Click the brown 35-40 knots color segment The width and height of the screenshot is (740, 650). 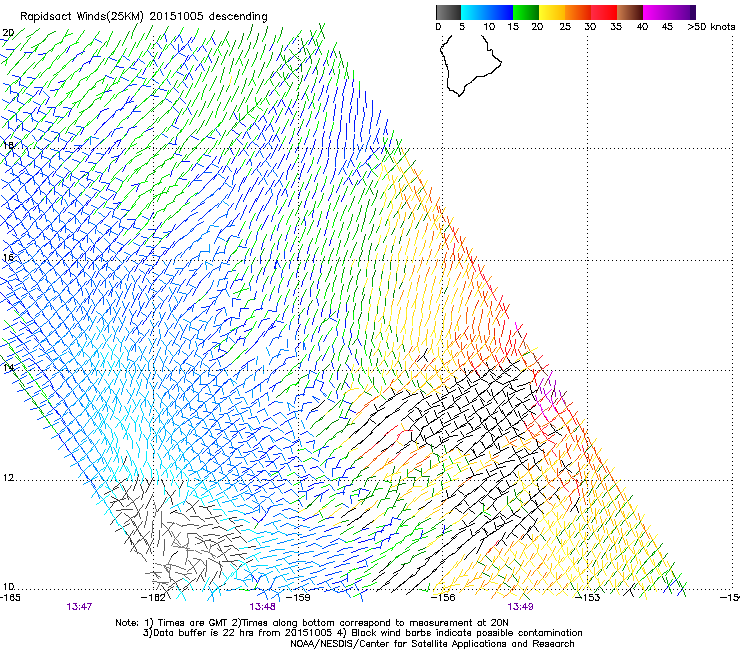630,12
